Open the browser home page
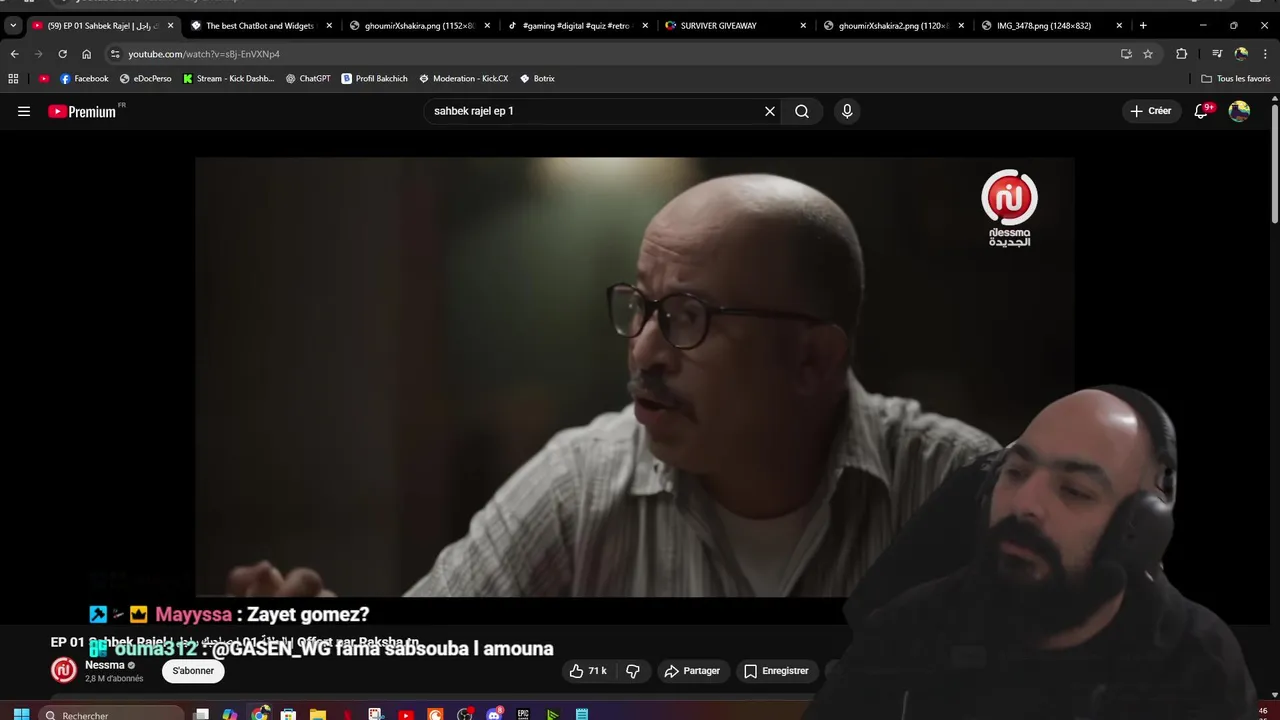1280x720 pixels. click(x=86, y=54)
